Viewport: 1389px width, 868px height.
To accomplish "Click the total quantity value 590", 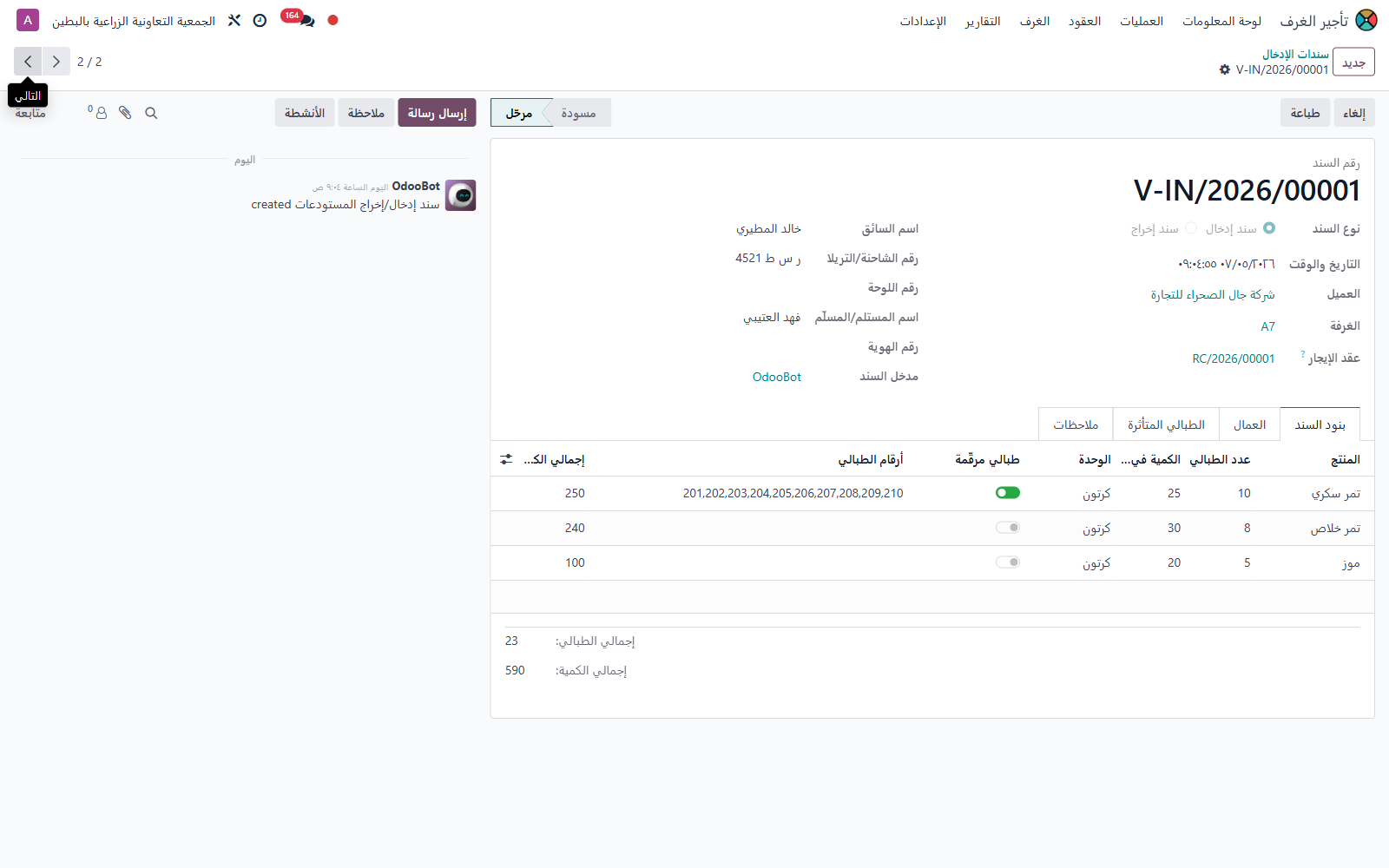I will 515,670.
